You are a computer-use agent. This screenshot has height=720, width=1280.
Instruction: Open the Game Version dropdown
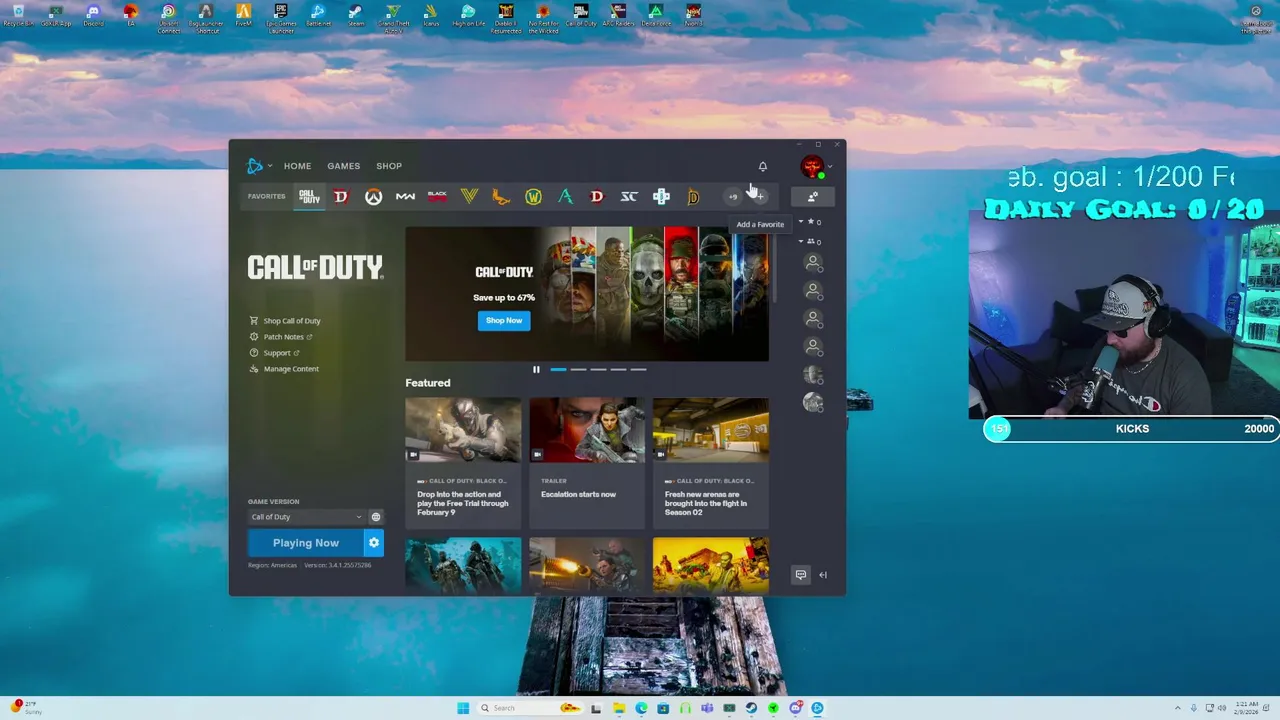coord(306,517)
